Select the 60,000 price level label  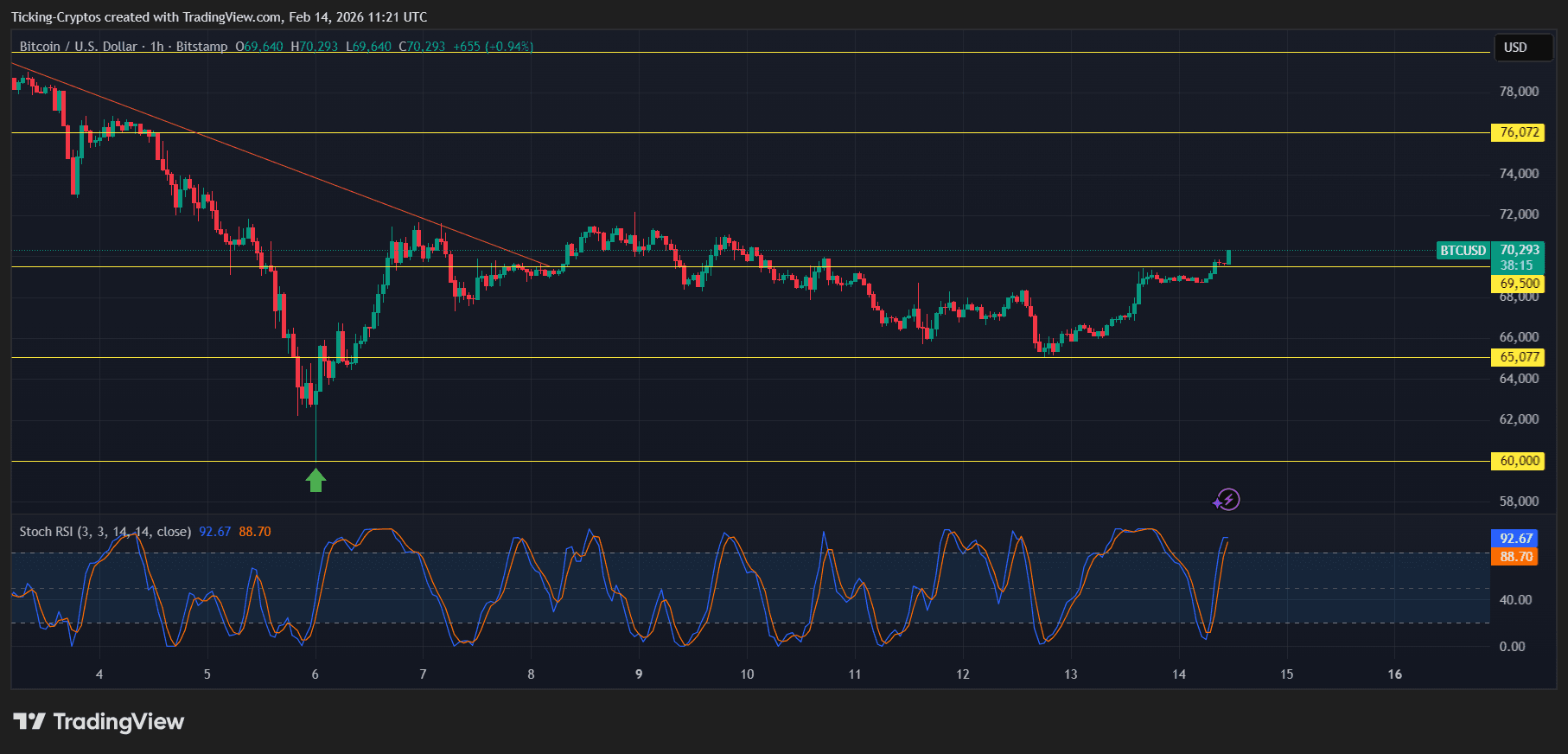[1518, 461]
